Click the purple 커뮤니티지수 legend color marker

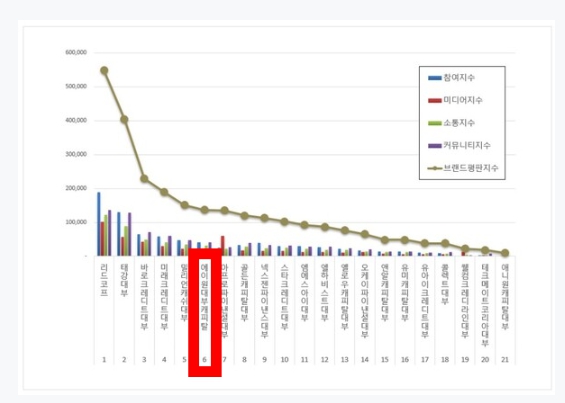tap(435, 146)
